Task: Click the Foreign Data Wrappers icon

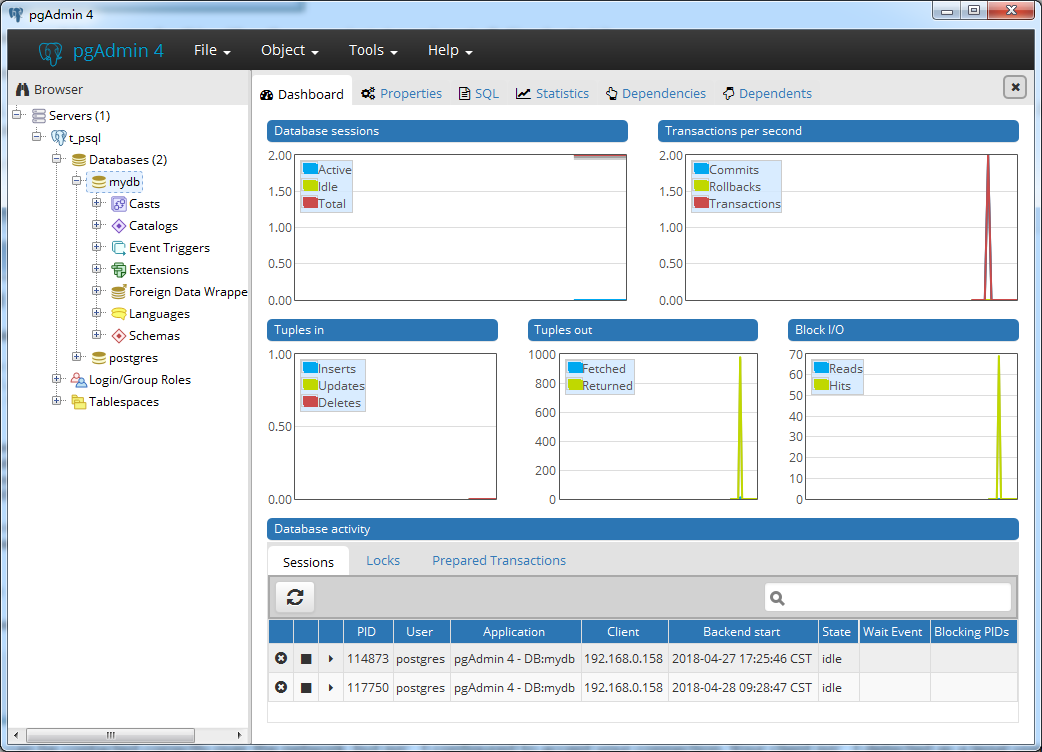Action: coord(119,292)
